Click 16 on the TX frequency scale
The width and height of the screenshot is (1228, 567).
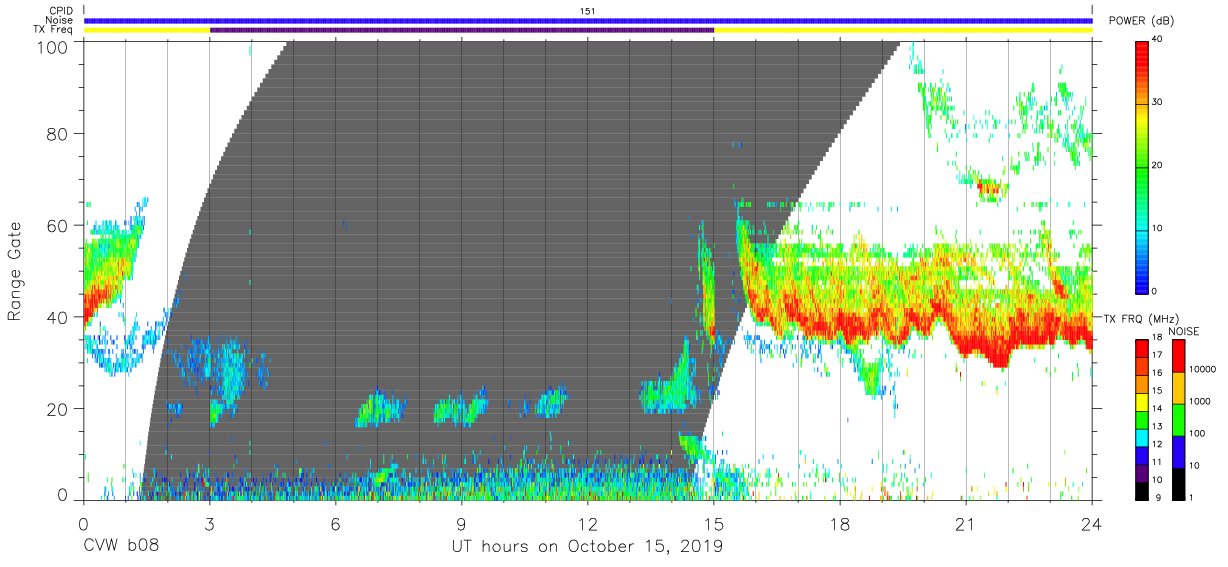[x=1157, y=373]
